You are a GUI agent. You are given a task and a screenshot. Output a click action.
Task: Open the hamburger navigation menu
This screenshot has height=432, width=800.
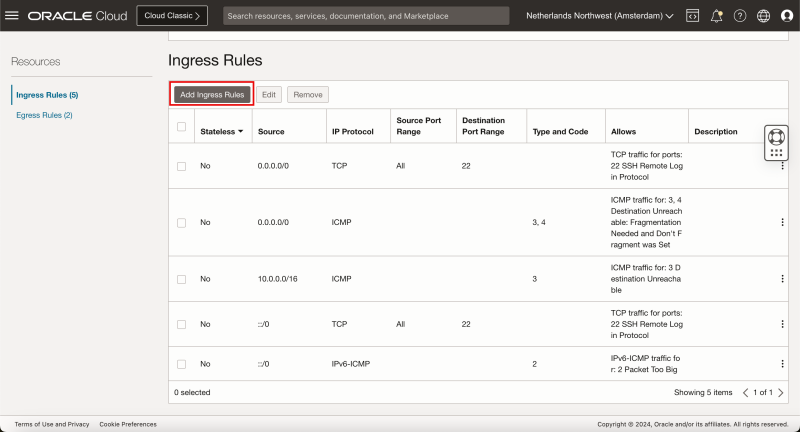tap(13, 16)
